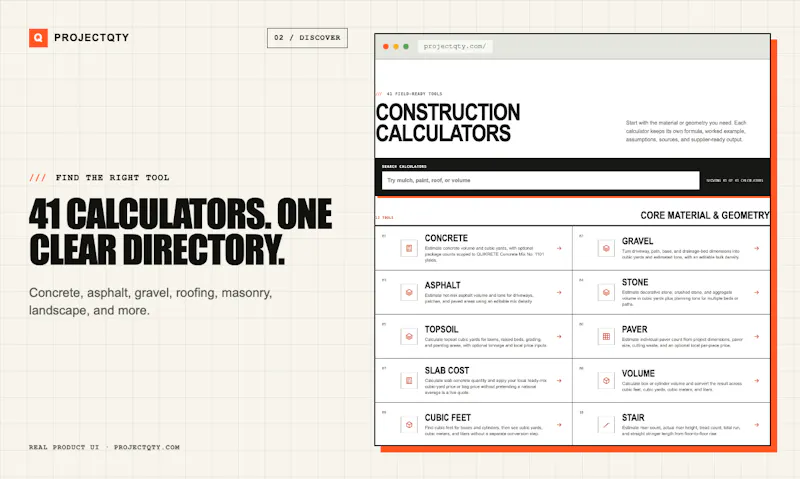Open the Paver grid icon
Image resolution: width=800 pixels, height=479 pixels.
point(606,337)
